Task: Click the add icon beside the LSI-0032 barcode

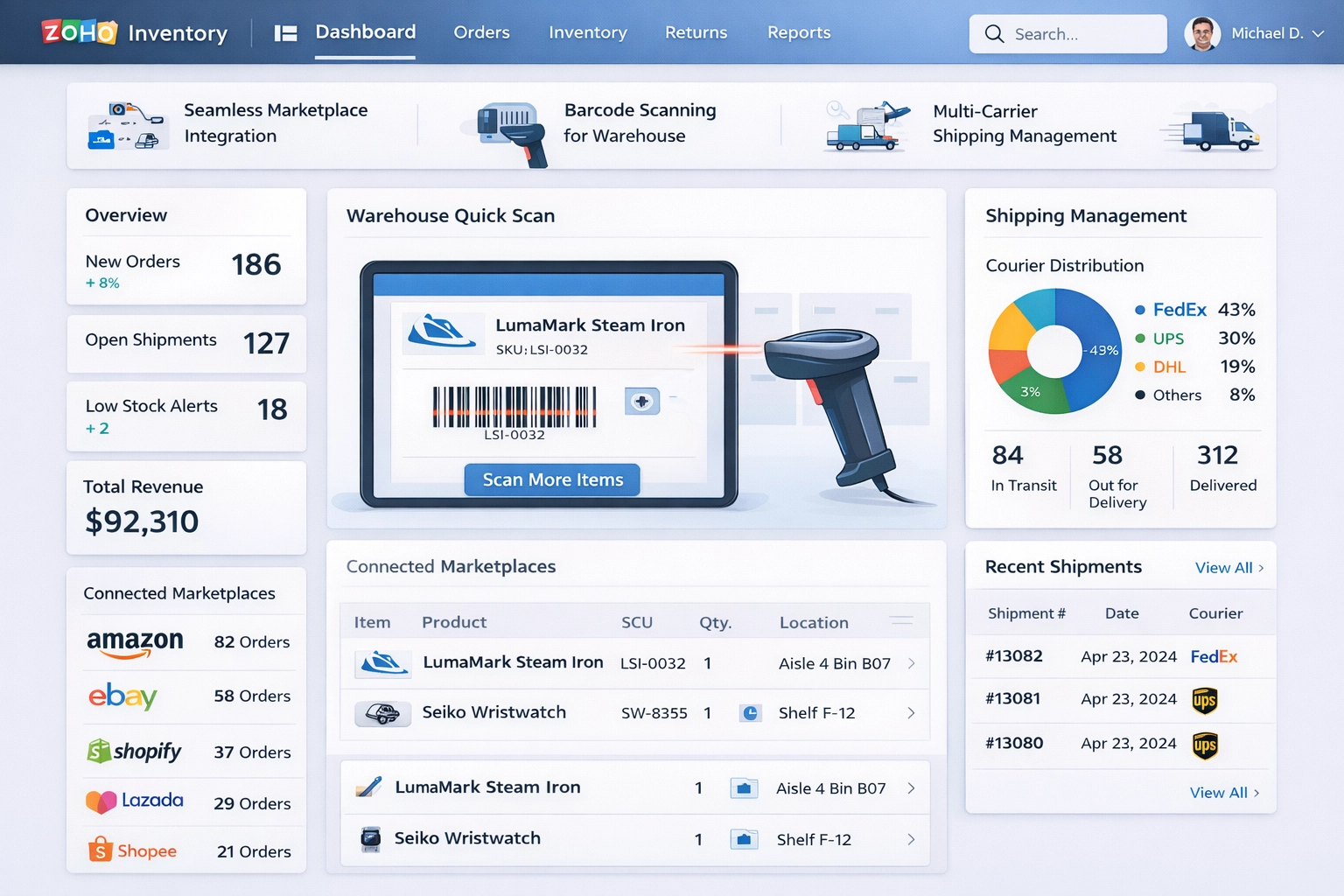Action: point(642,402)
